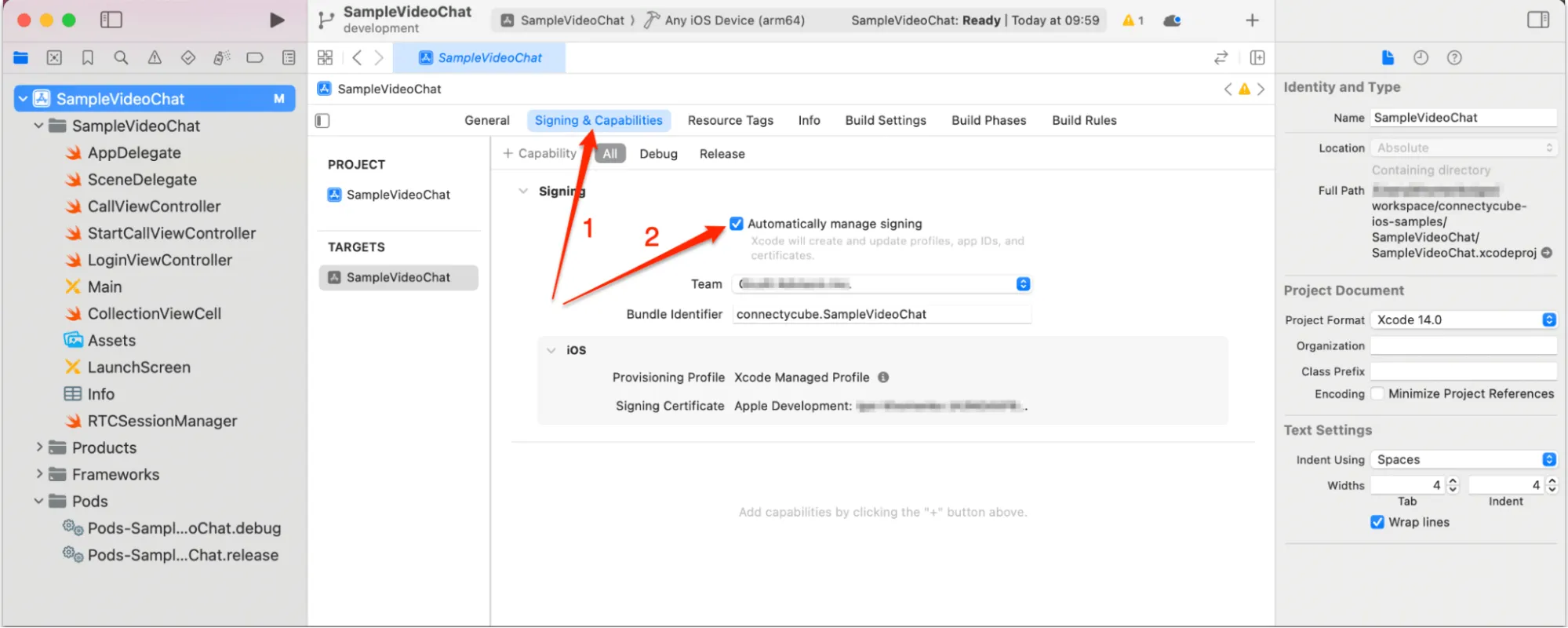1568x628 pixels.
Task: Open the issue navigator warning icon
Action: [155, 57]
